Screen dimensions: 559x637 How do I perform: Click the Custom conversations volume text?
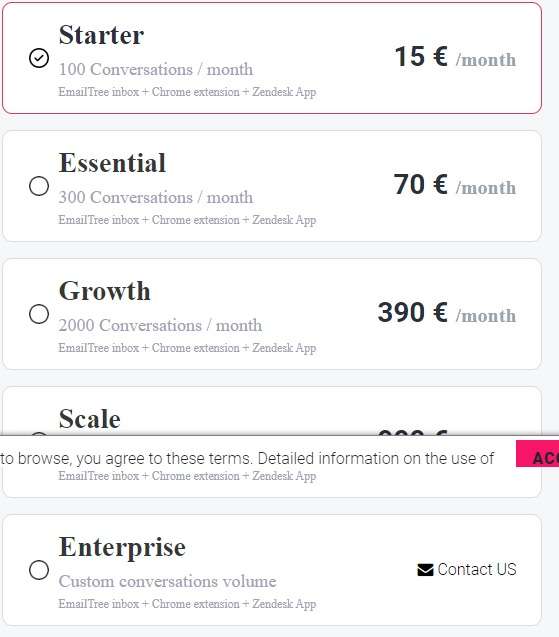(x=167, y=581)
